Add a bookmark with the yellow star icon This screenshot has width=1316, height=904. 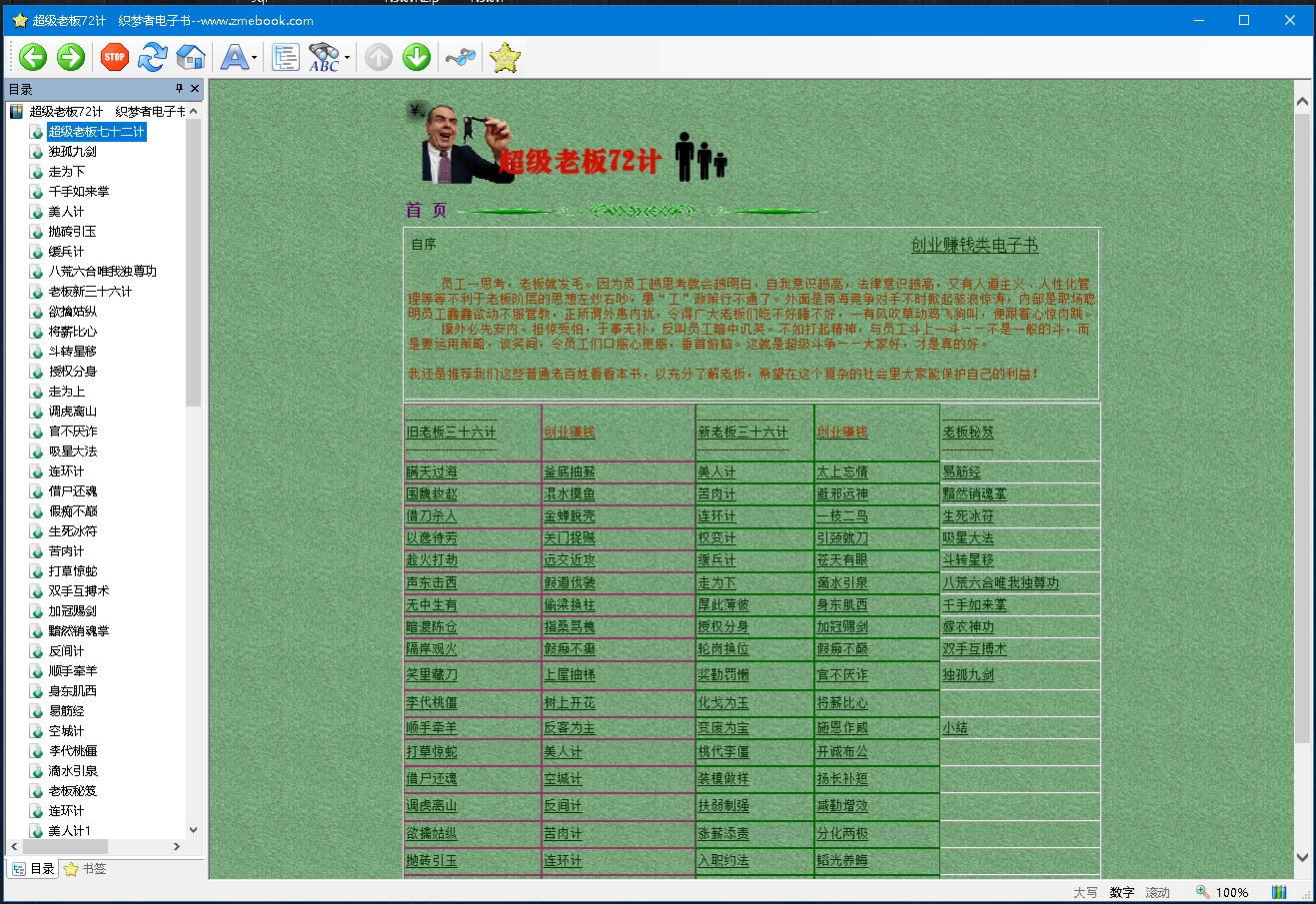(506, 57)
